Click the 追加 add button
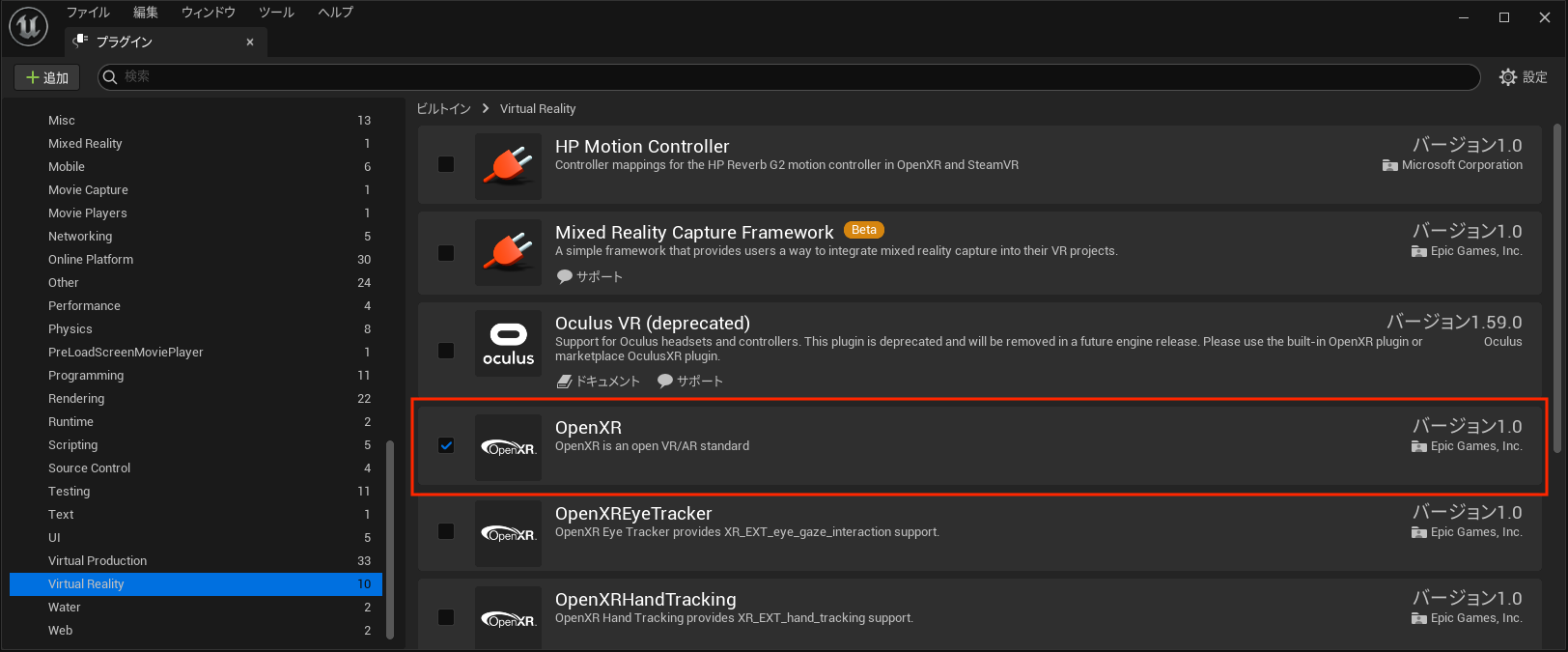The height and width of the screenshot is (652, 1568). [x=46, y=77]
